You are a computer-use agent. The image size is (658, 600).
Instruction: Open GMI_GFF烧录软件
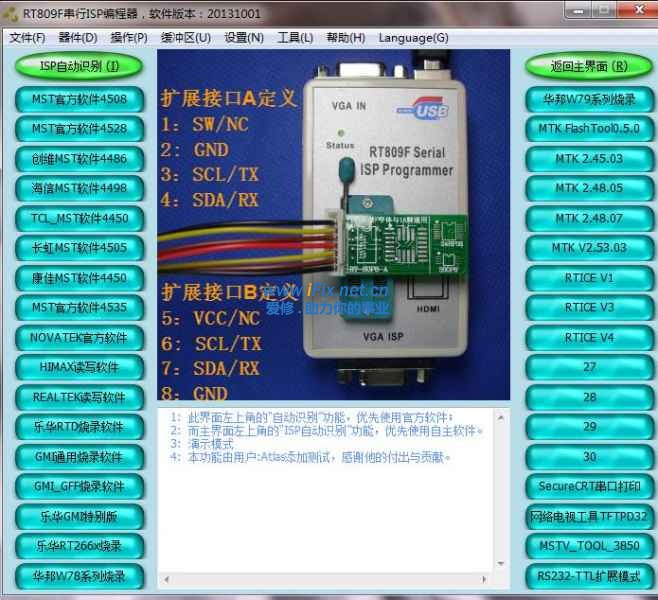coord(79,487)
